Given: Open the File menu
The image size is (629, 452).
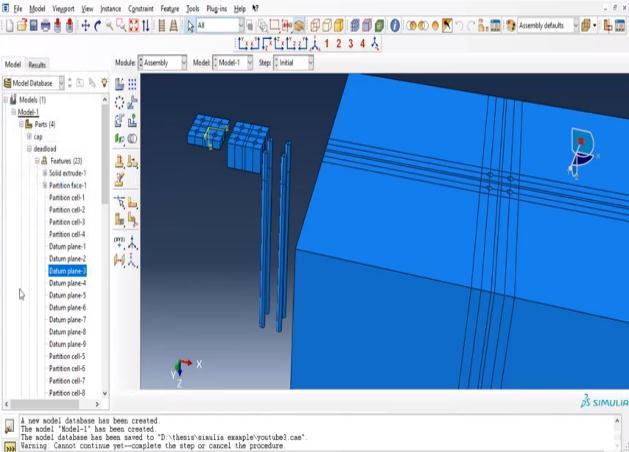Looking at the screenshot, I should (x=18, y=8).
